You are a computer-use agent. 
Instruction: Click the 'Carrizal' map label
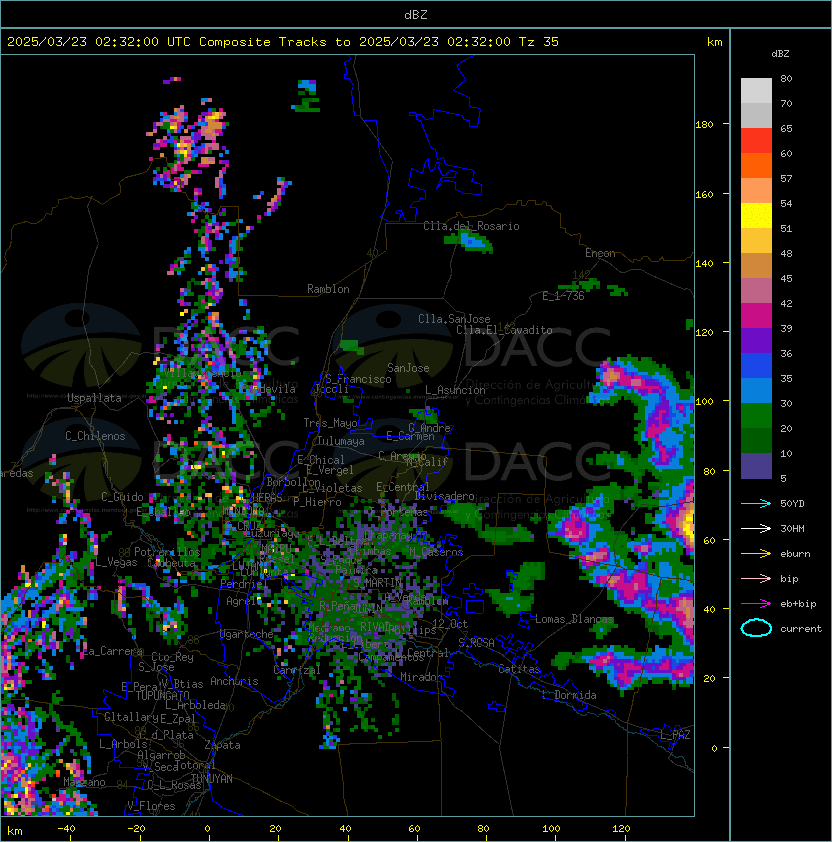coord(296,670)
